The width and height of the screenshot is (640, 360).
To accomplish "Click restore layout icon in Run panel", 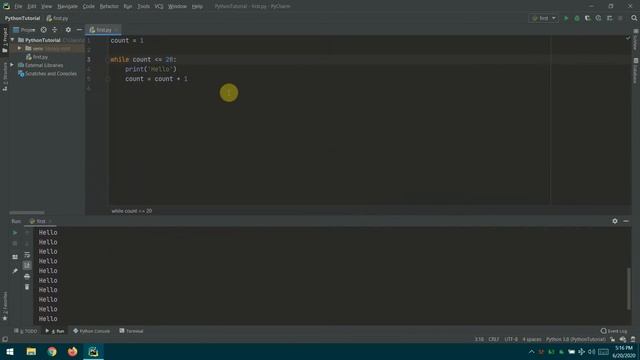I will [15, 257].
